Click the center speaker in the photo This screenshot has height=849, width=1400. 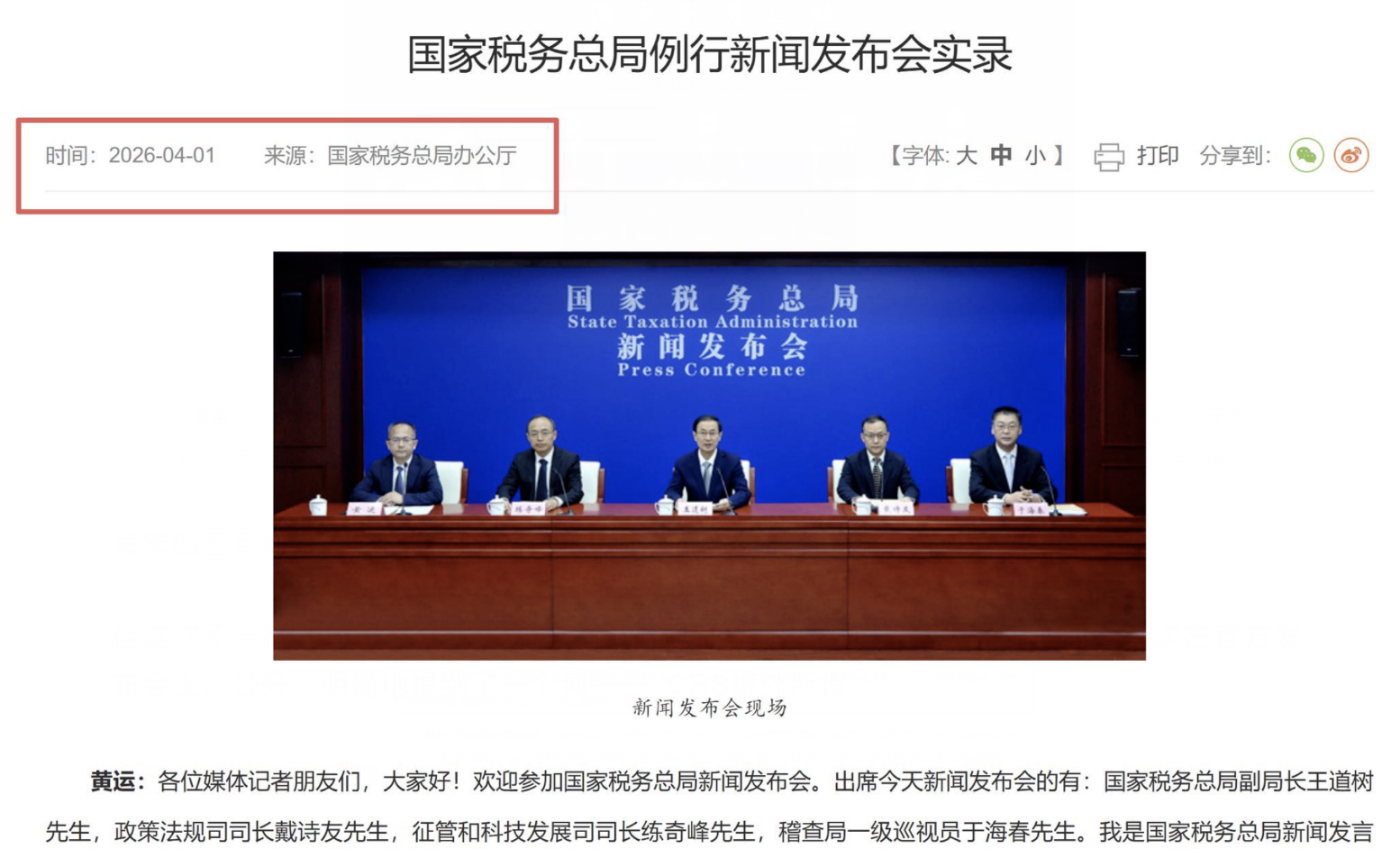coord(708,464)
